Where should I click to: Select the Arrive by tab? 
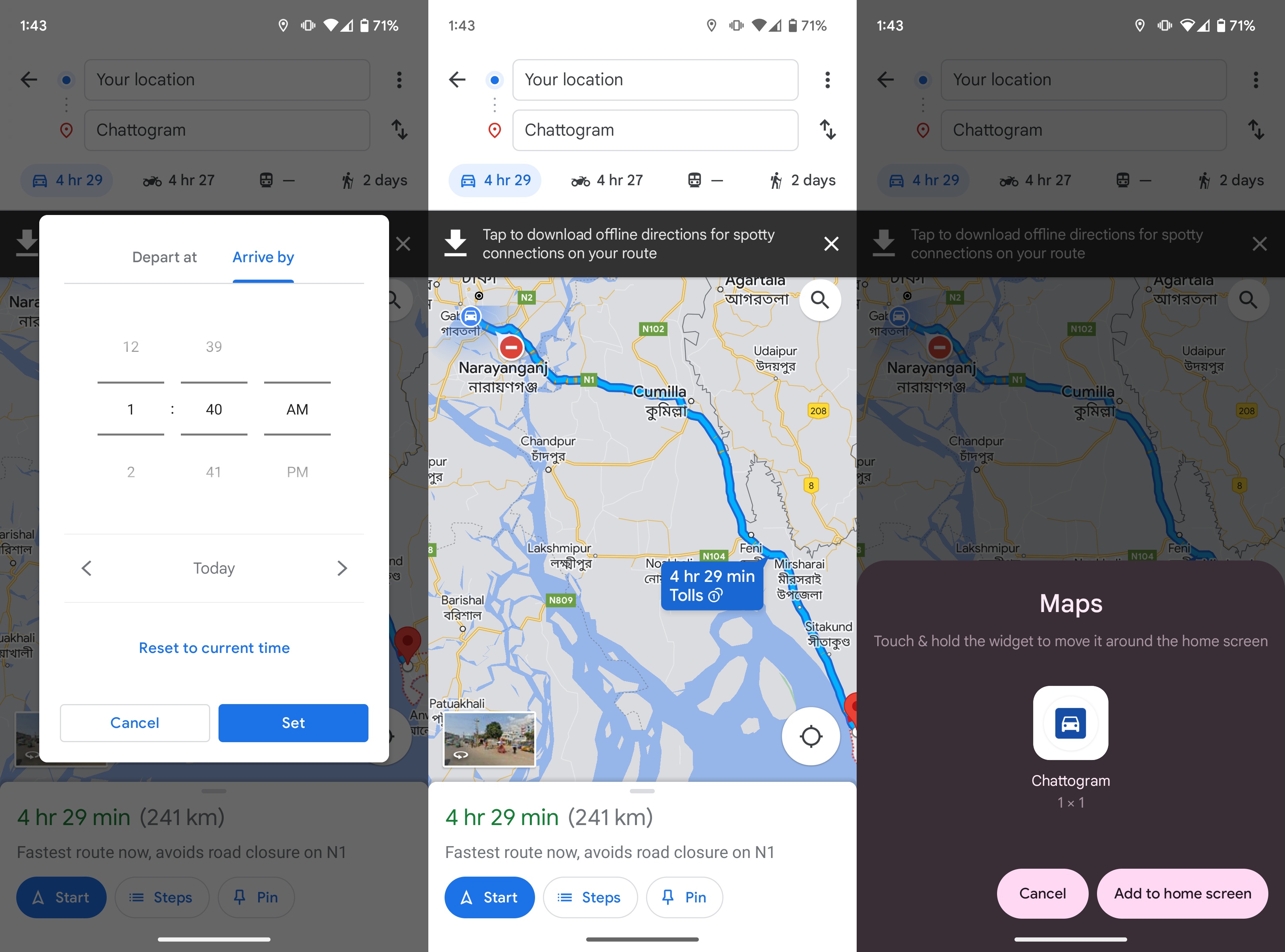coord(262,257)
